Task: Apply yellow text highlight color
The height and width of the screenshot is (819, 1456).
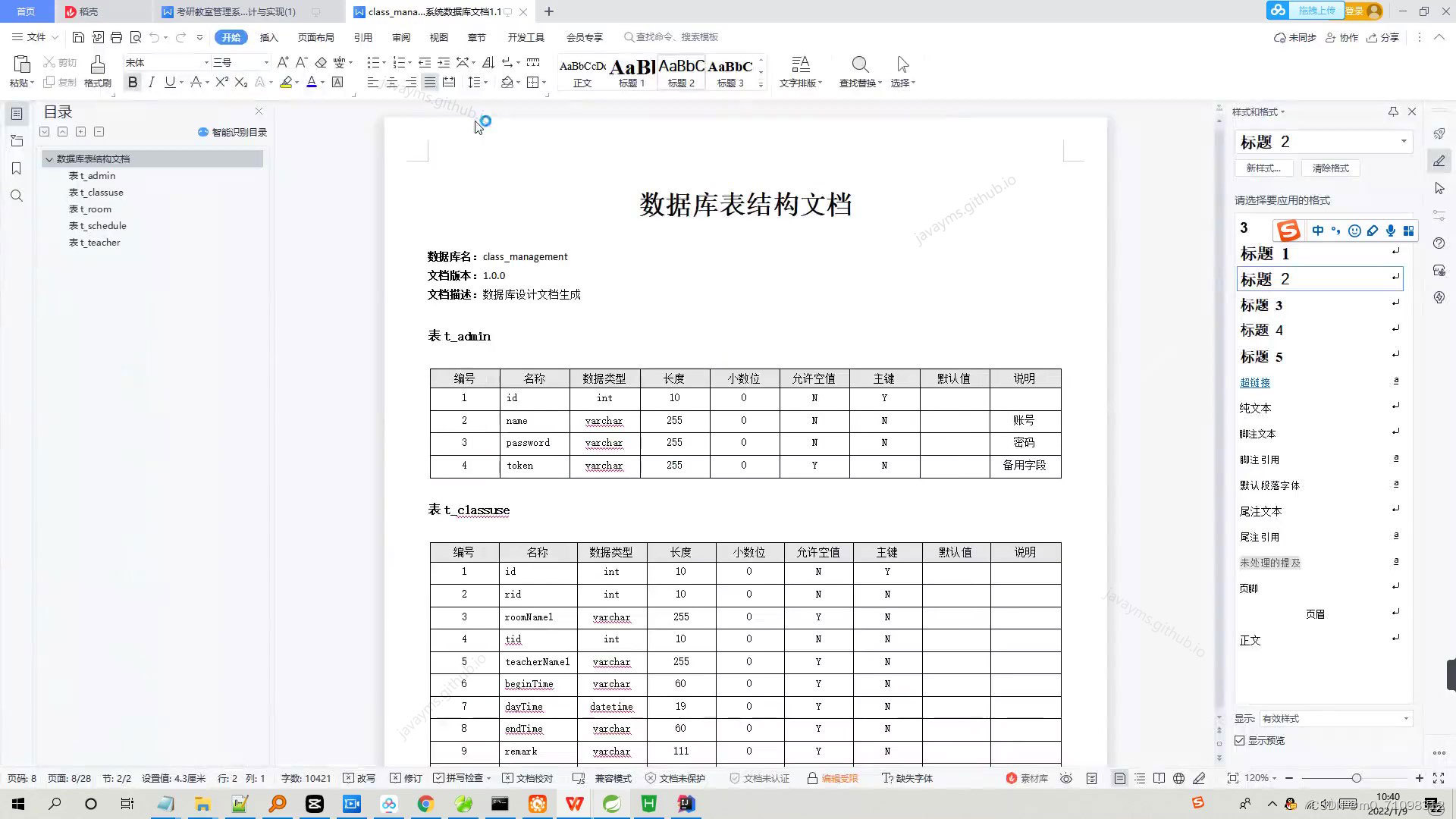Action: pyautogui.click(x=286, y=82)
